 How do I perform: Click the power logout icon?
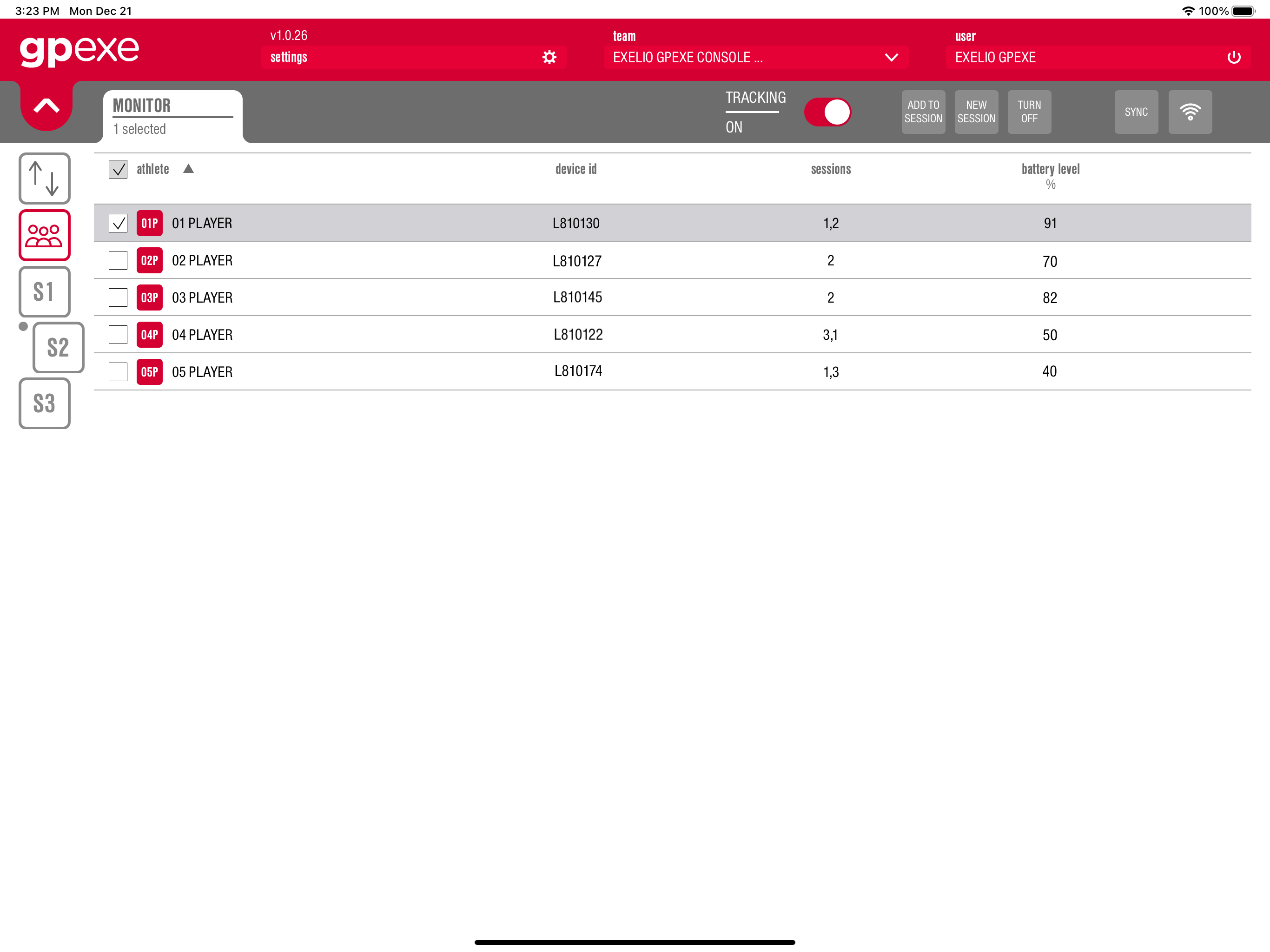pyautogui.click(x=1233, y=58)
